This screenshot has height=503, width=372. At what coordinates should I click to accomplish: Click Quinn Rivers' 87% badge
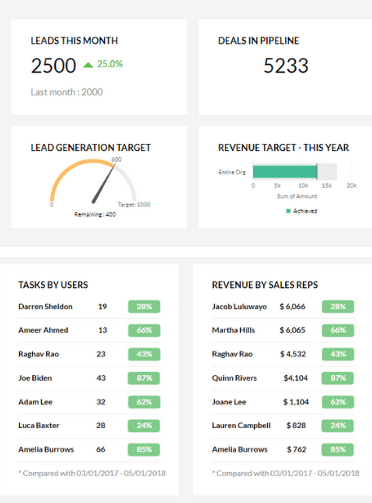(x=338, y=378)
